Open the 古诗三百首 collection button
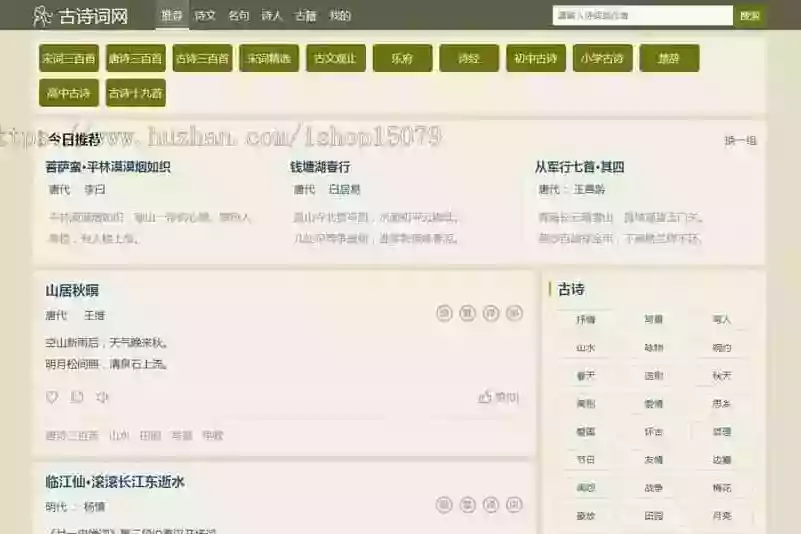801x534 pixels. tap(202, 58)
